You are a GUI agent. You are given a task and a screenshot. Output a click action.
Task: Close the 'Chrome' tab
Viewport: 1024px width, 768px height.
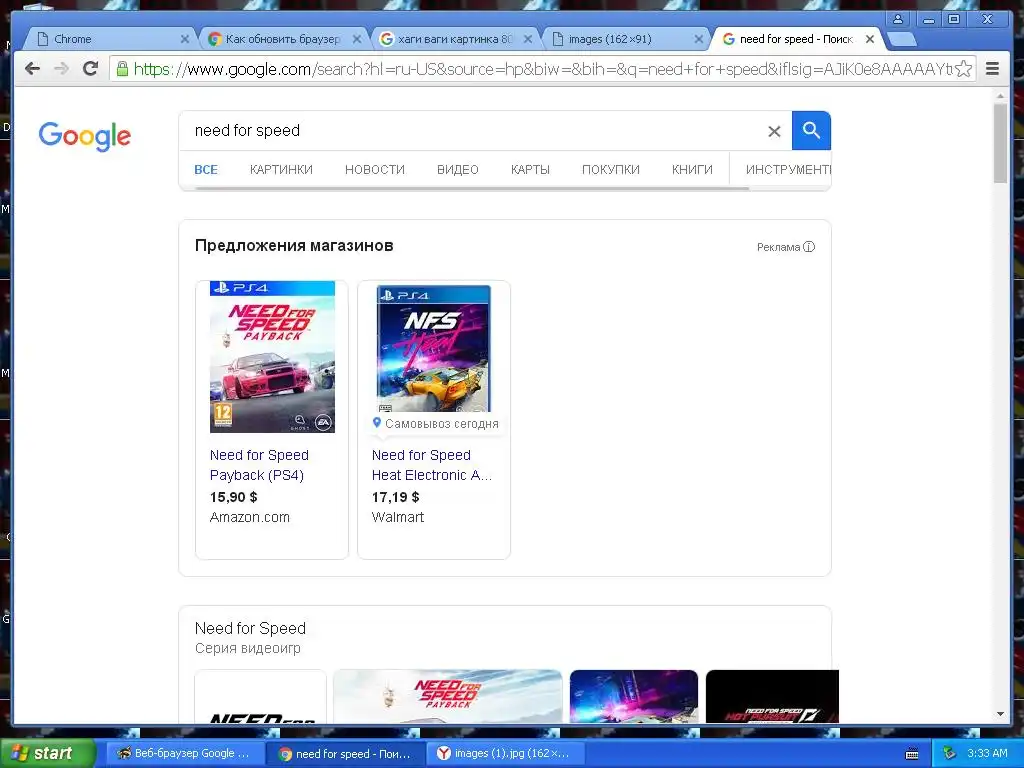pos(185,39)
